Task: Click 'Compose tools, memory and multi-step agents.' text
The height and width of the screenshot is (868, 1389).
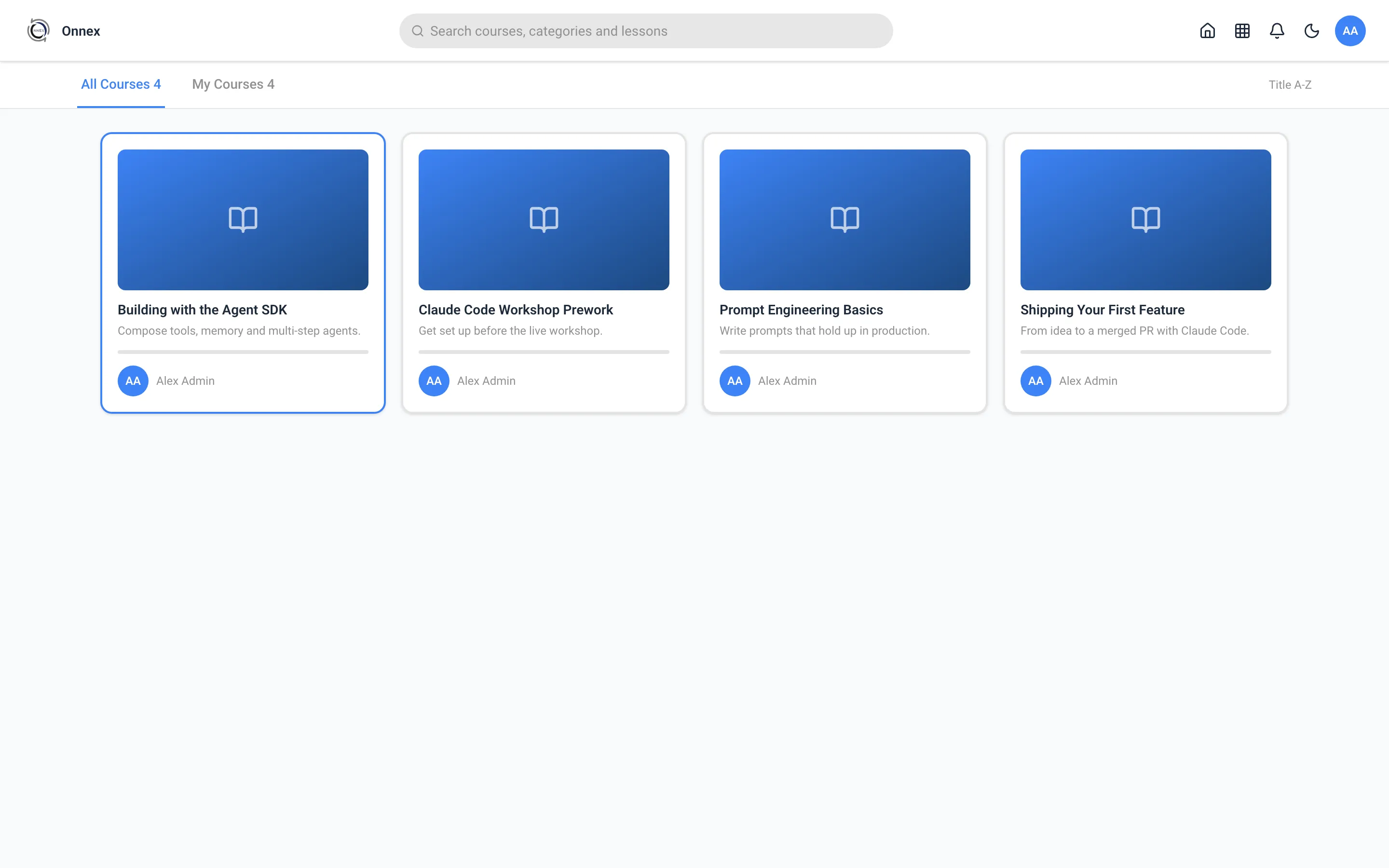Action: 239,331
